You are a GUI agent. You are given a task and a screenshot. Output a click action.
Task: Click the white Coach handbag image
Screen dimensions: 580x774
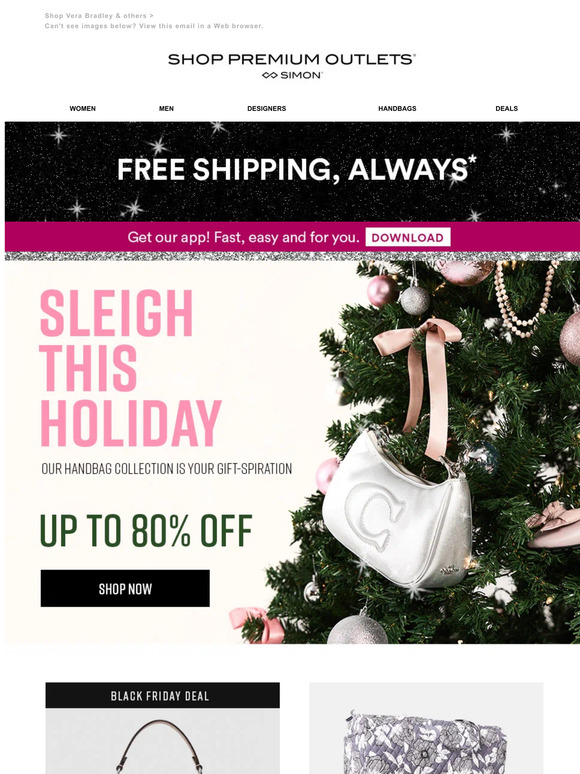point(398,508)
